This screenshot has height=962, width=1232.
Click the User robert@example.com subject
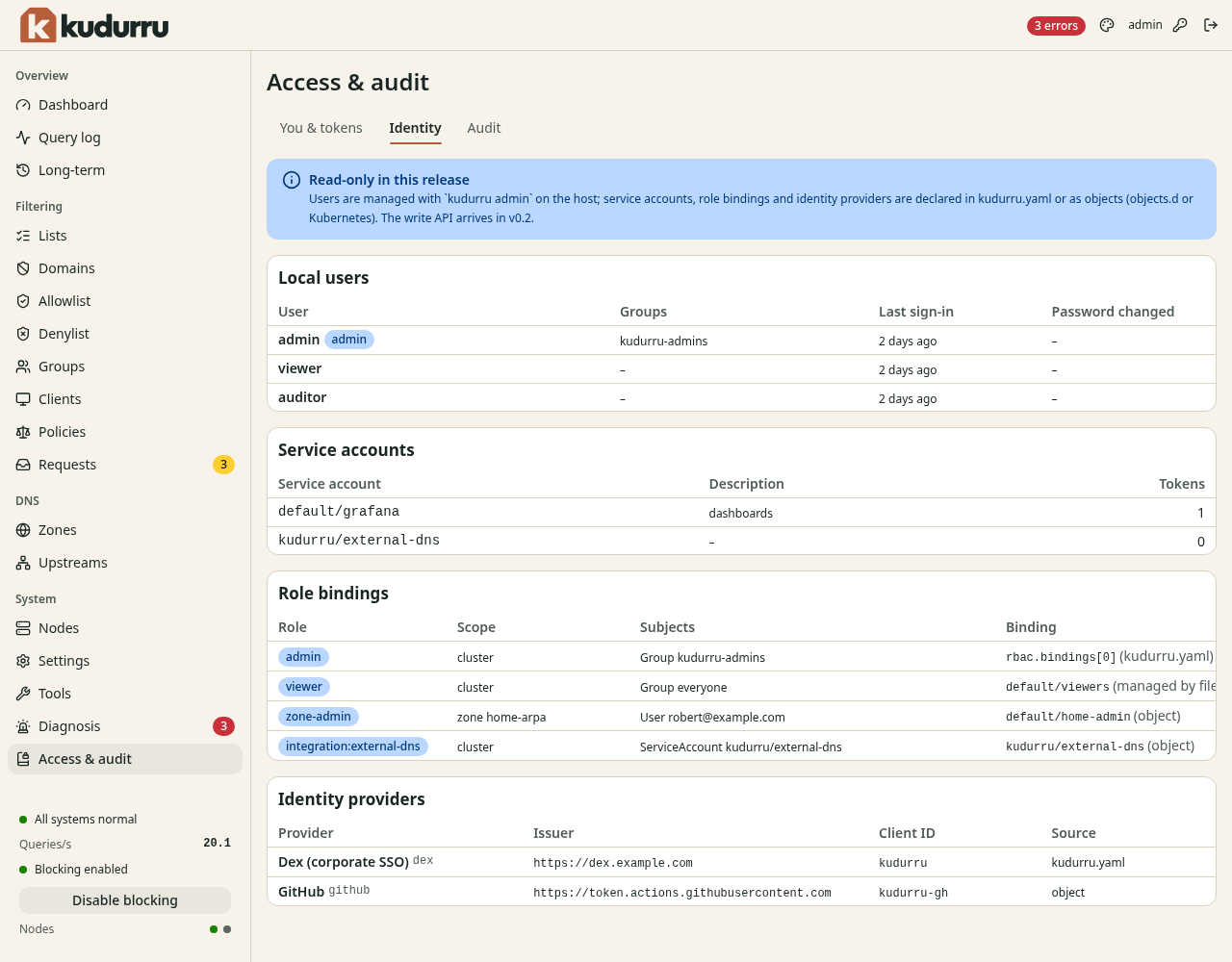[x=712, y=717]
